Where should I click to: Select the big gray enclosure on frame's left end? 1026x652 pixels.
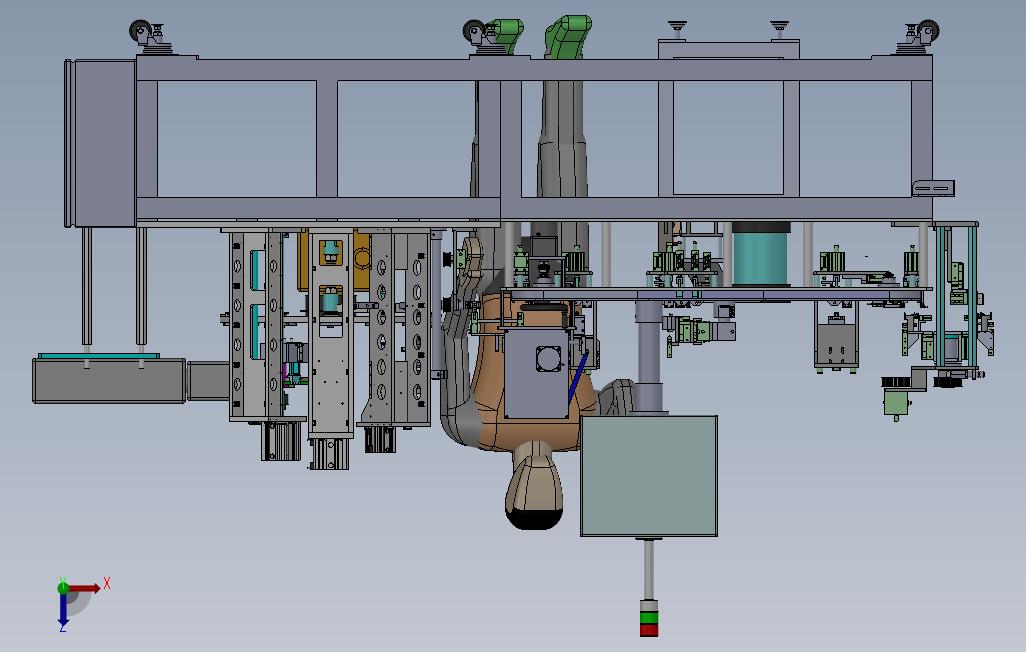[101, 143]
